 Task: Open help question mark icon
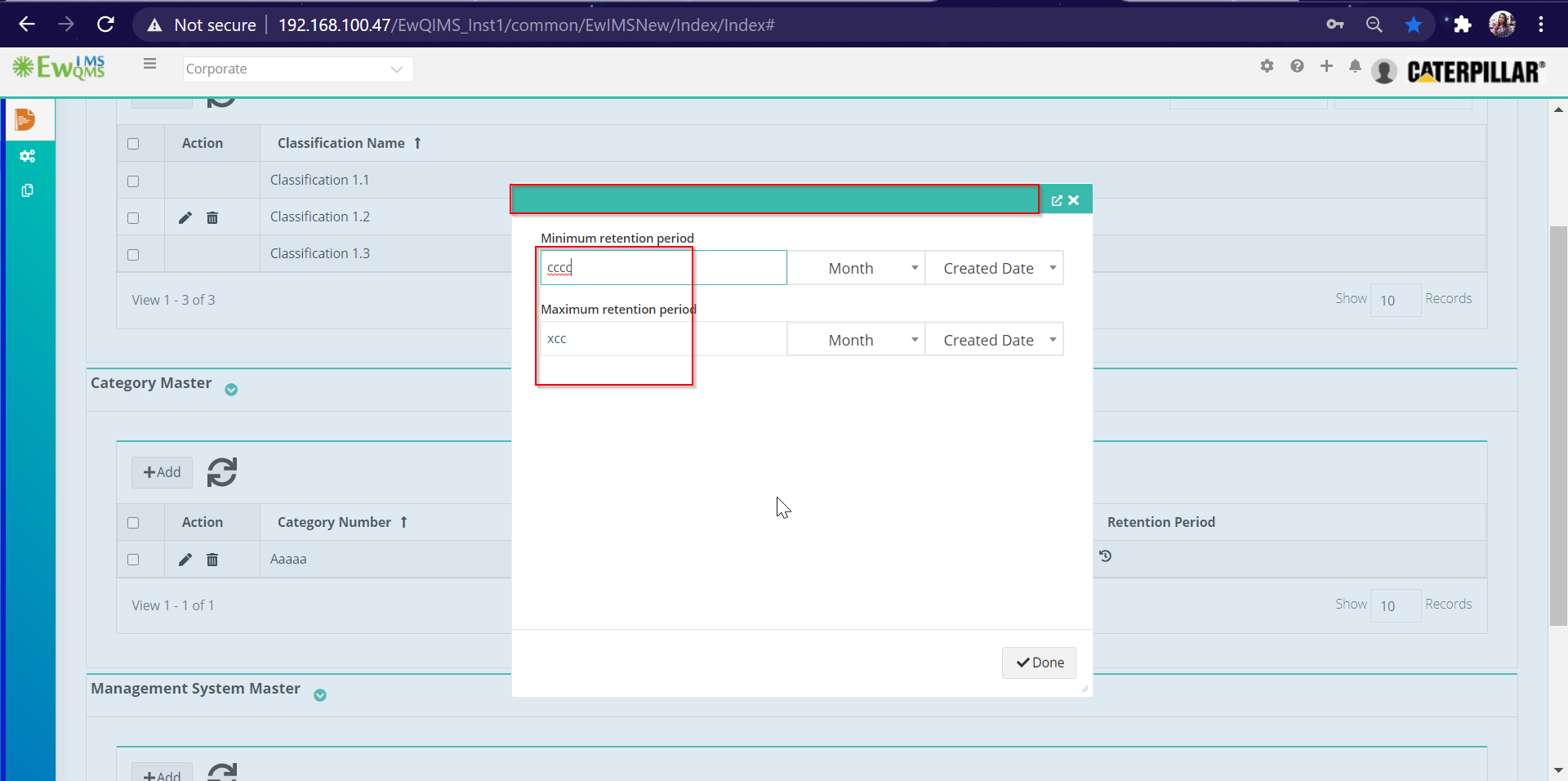click(x=1297, y=66)
